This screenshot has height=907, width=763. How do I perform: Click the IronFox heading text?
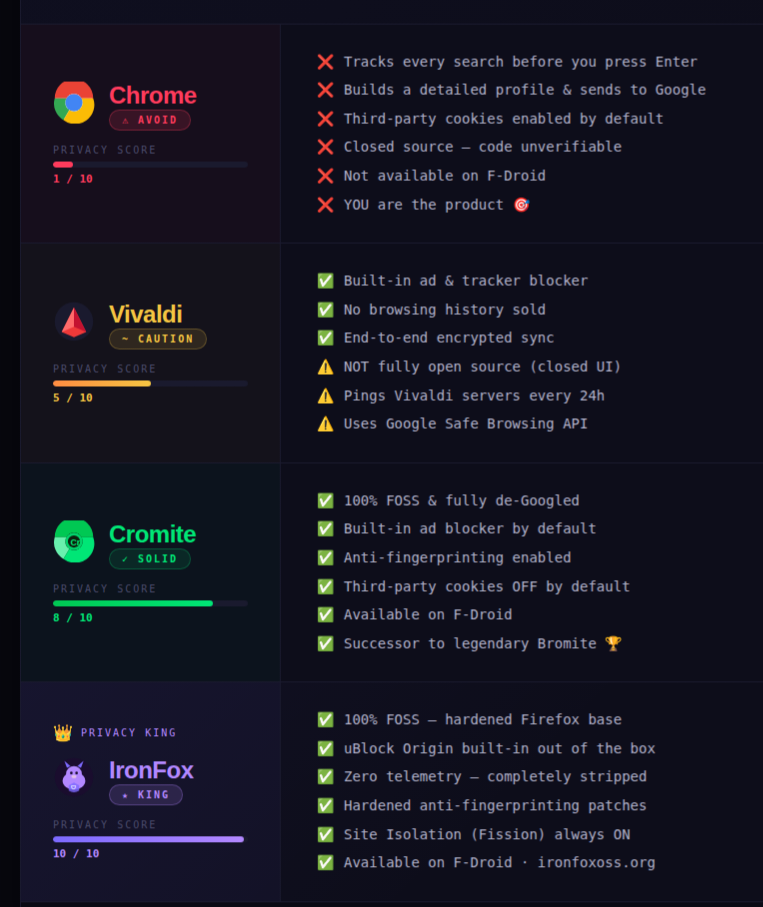click(151, 770)
